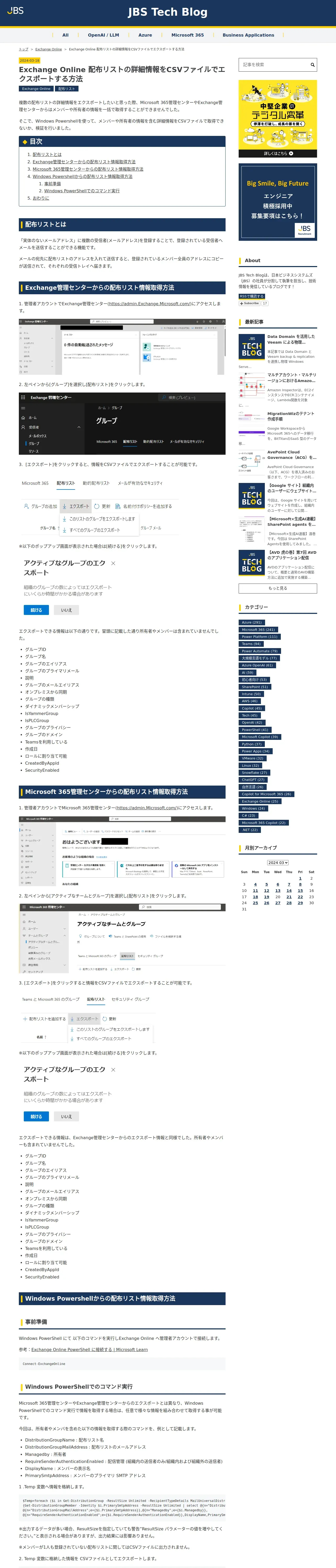Click inside the 記事を検索 search field
Image resolution: width=336 pixels, height=1568 pixels.
point(273,65)
